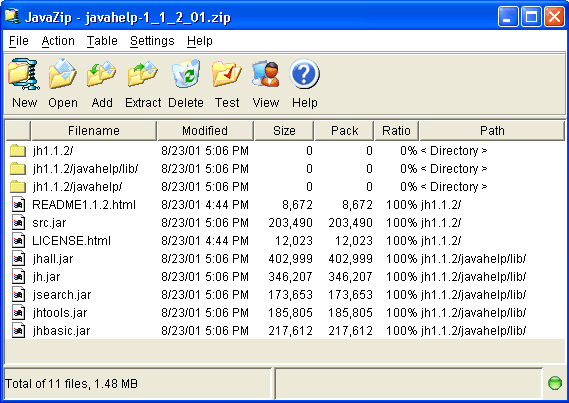Click the file icon beside jsearch.jar
569x403 pixels.
[18, 295]
